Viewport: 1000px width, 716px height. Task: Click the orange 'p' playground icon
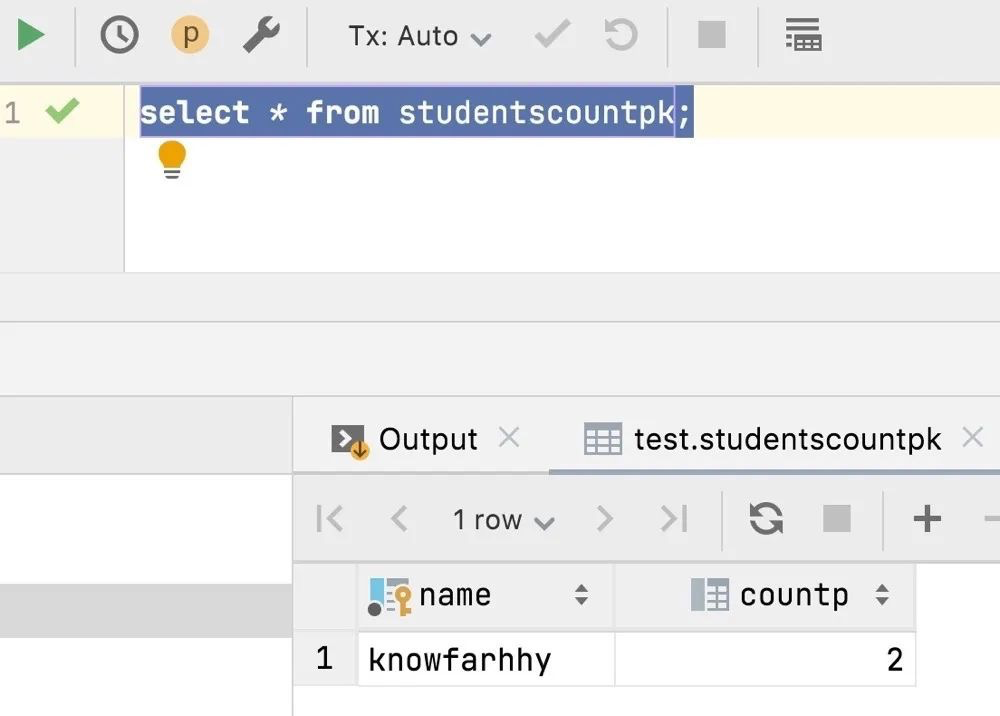pyautogui.click(x=190, y=36)
